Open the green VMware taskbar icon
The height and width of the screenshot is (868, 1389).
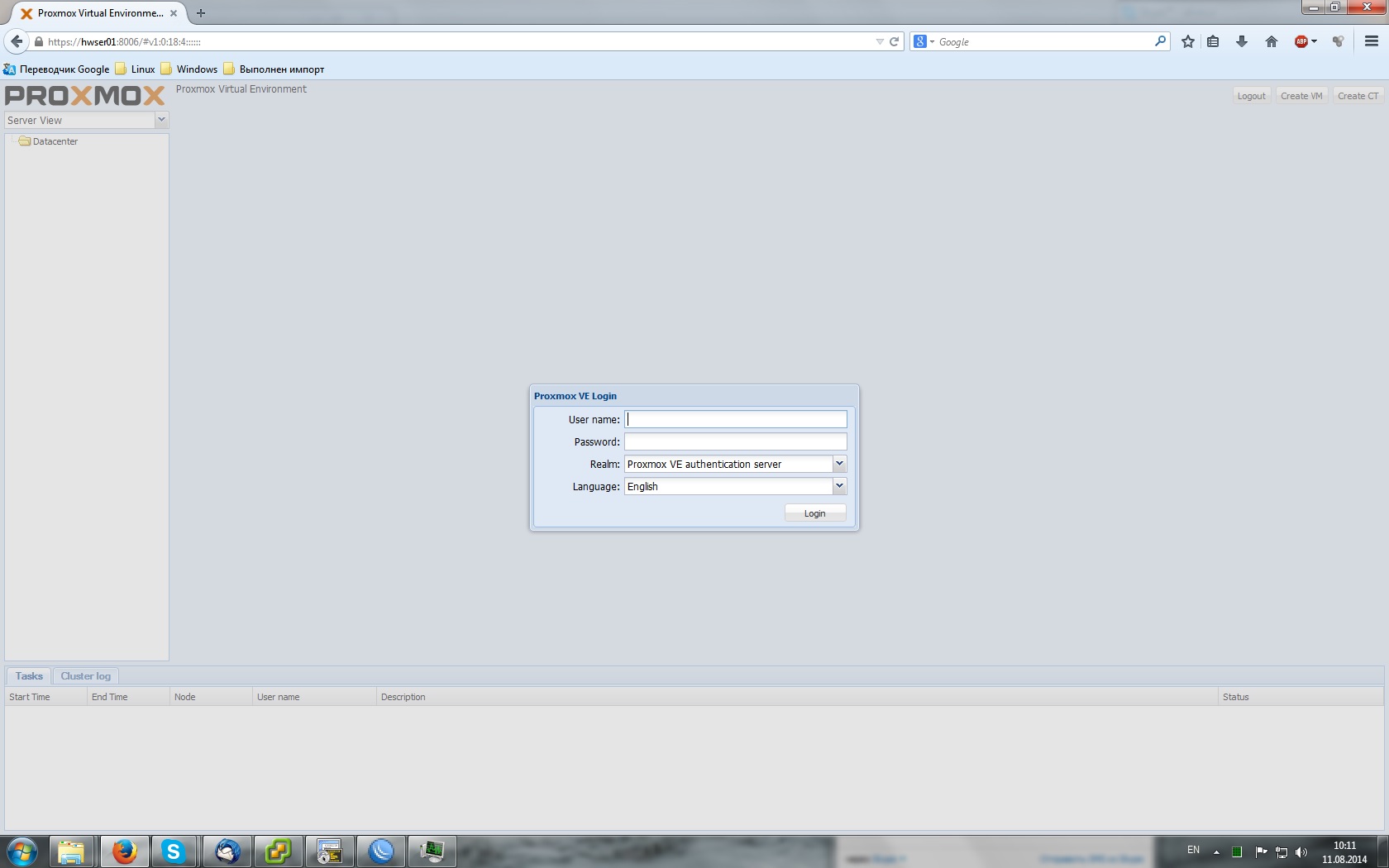click(x=278, y=851)
